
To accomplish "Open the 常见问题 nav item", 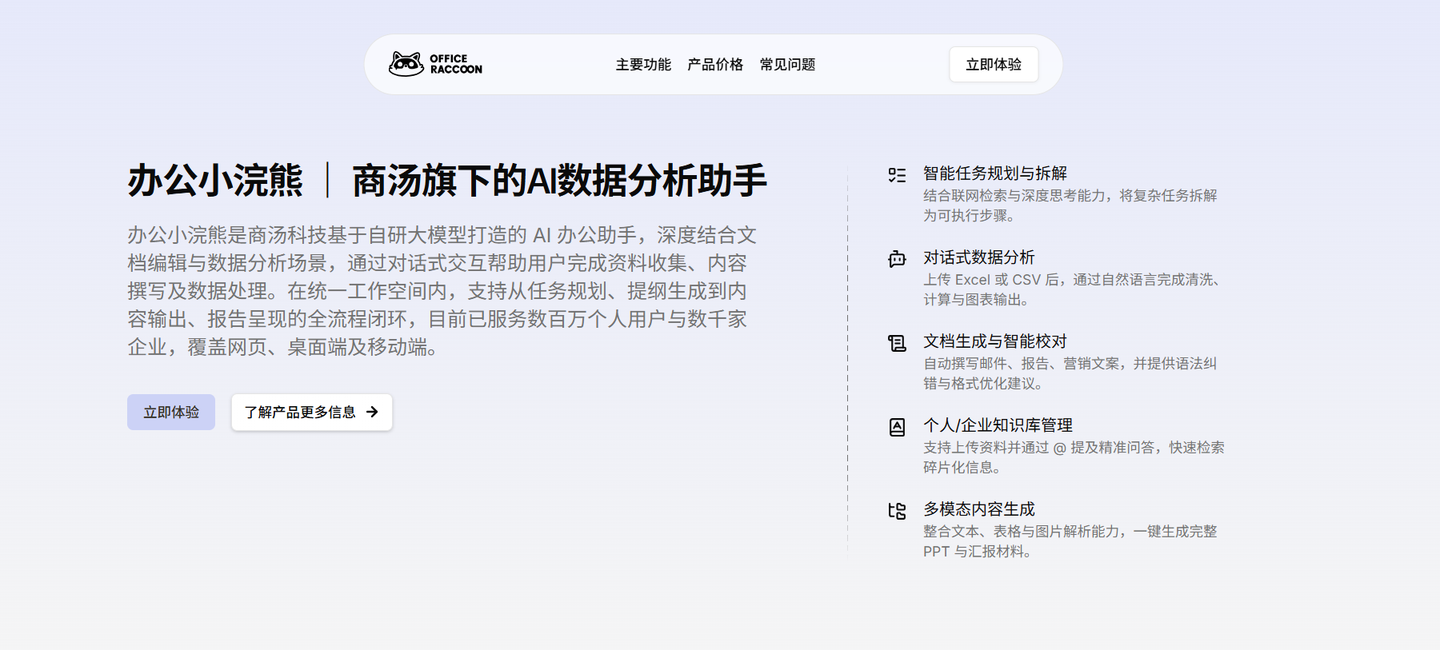I will [x=787, y=64].
